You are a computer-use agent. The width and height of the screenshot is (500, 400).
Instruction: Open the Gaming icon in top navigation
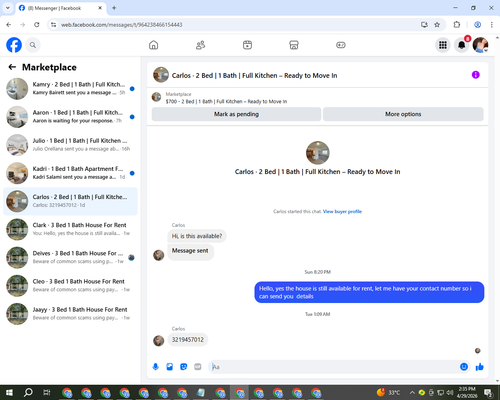341,45
